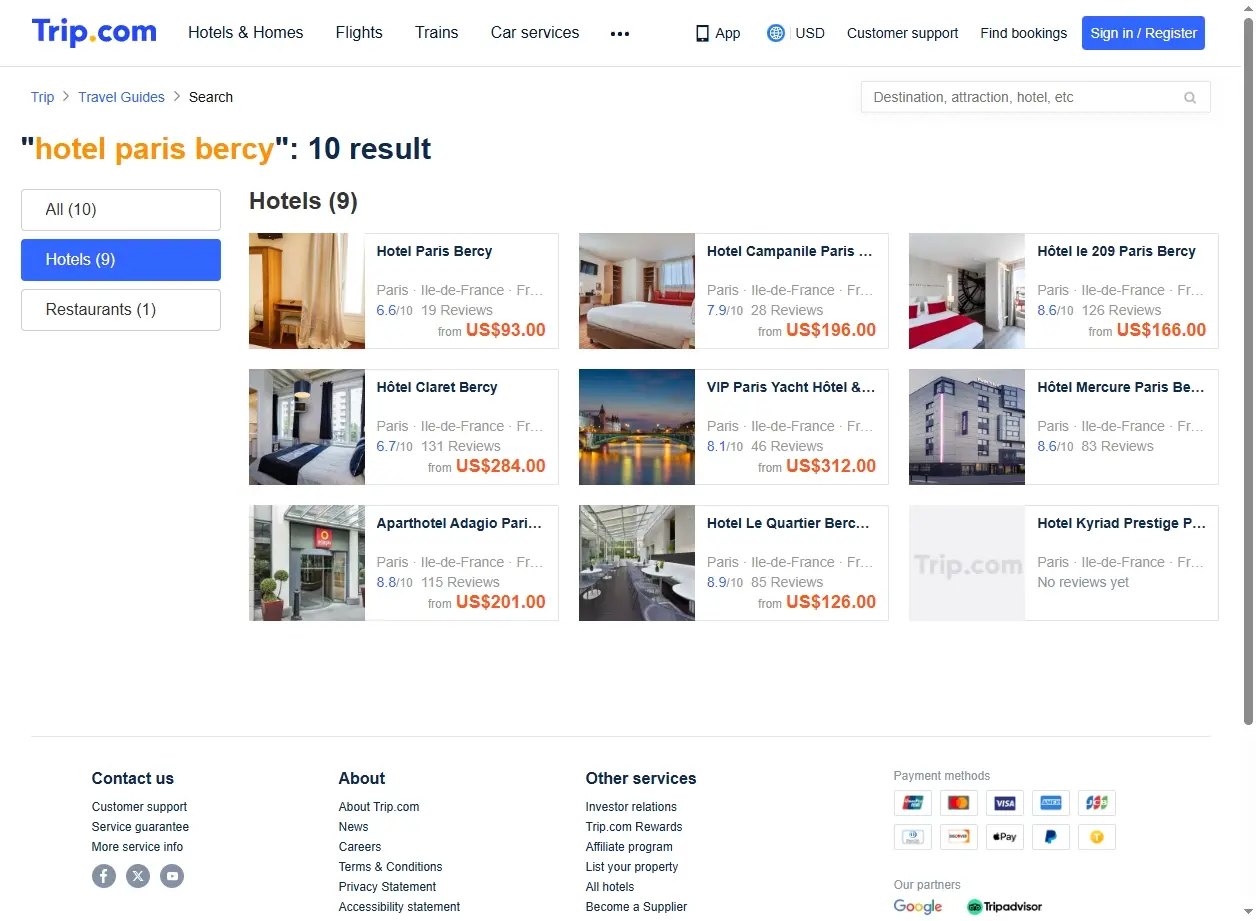Viewport: 1256px width, 921px height.
Task: Open Terms & Conditions footer link
Action: tap(390, 867)
